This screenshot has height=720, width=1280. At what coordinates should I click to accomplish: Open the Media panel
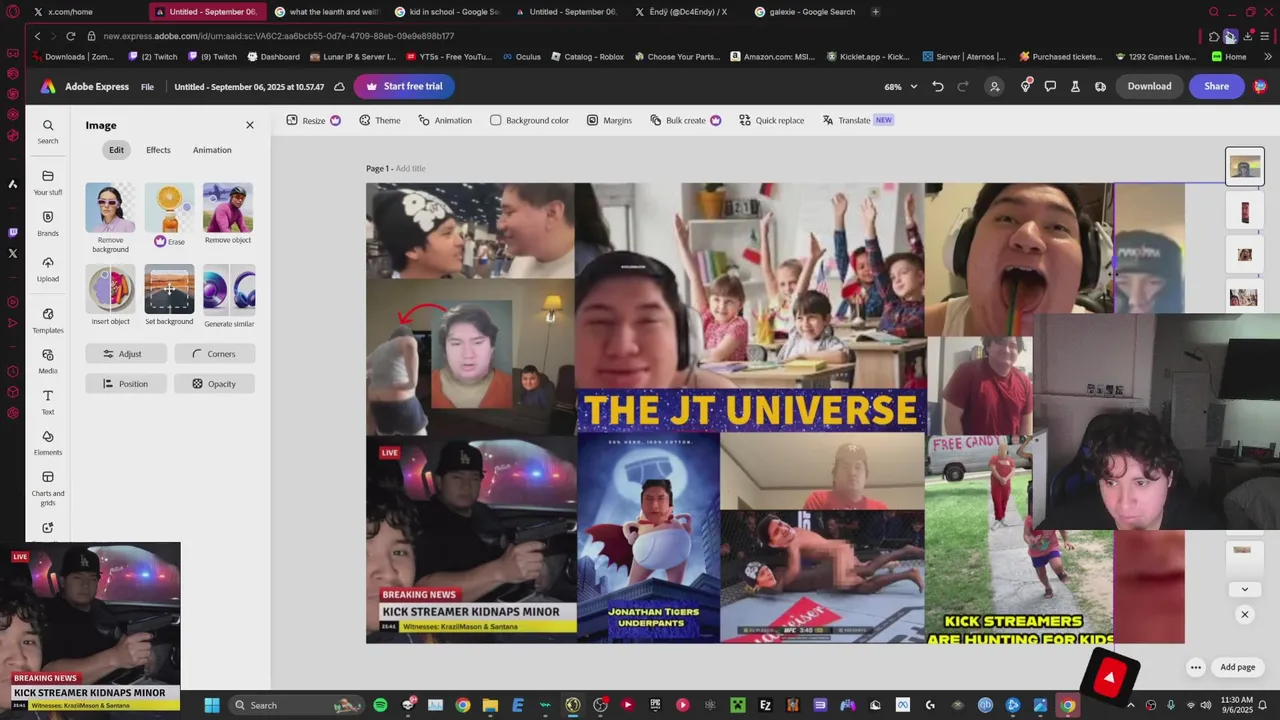(x=48, y=361)
